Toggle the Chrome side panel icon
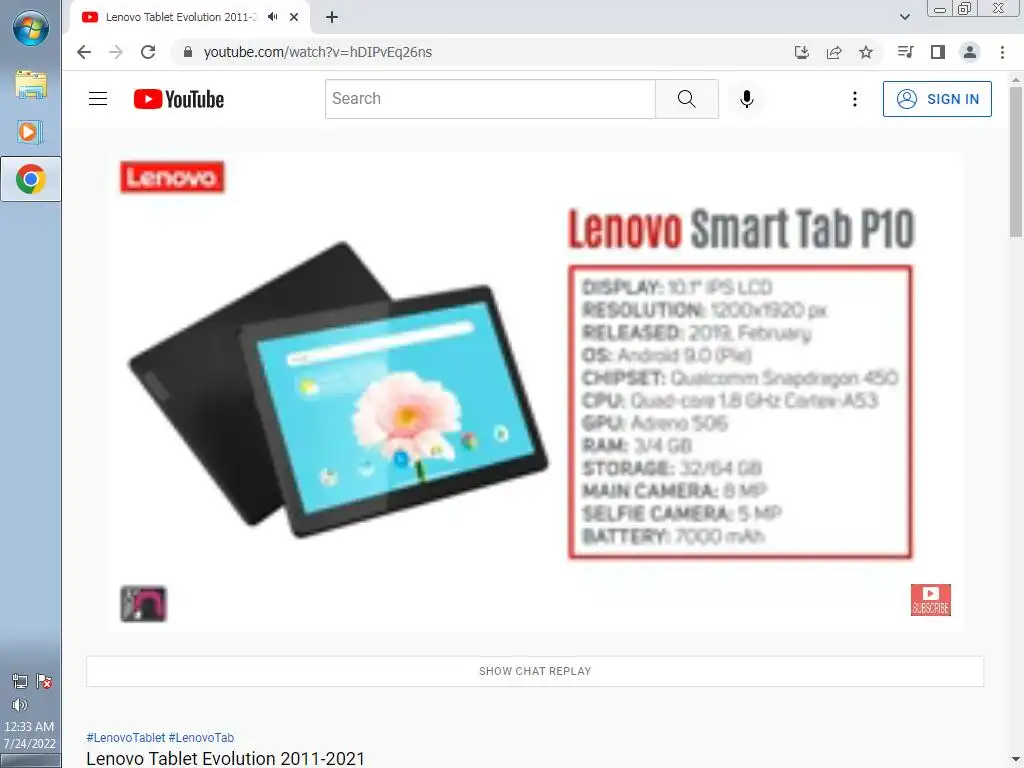Image resolution: width=1024 pixels, height=768 pixels. click(x=938, y=52)
